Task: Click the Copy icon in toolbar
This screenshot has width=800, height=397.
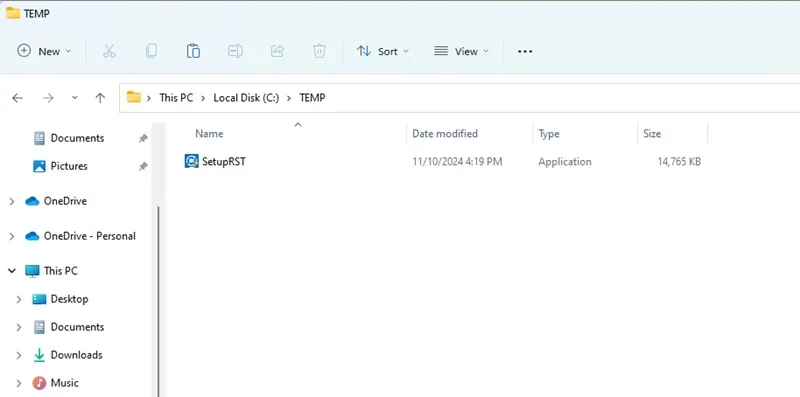Action: click(151, 51)
